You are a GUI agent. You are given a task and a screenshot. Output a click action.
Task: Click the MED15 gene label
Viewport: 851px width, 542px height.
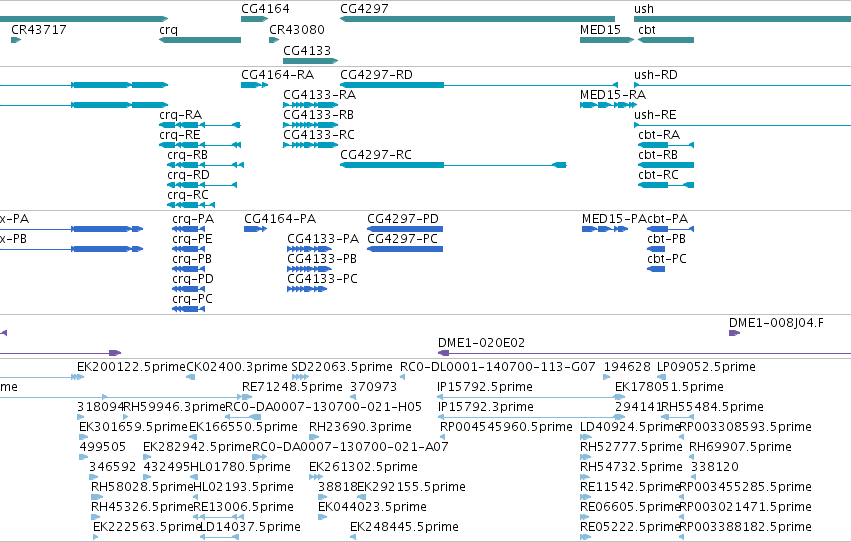pos(600,29)
